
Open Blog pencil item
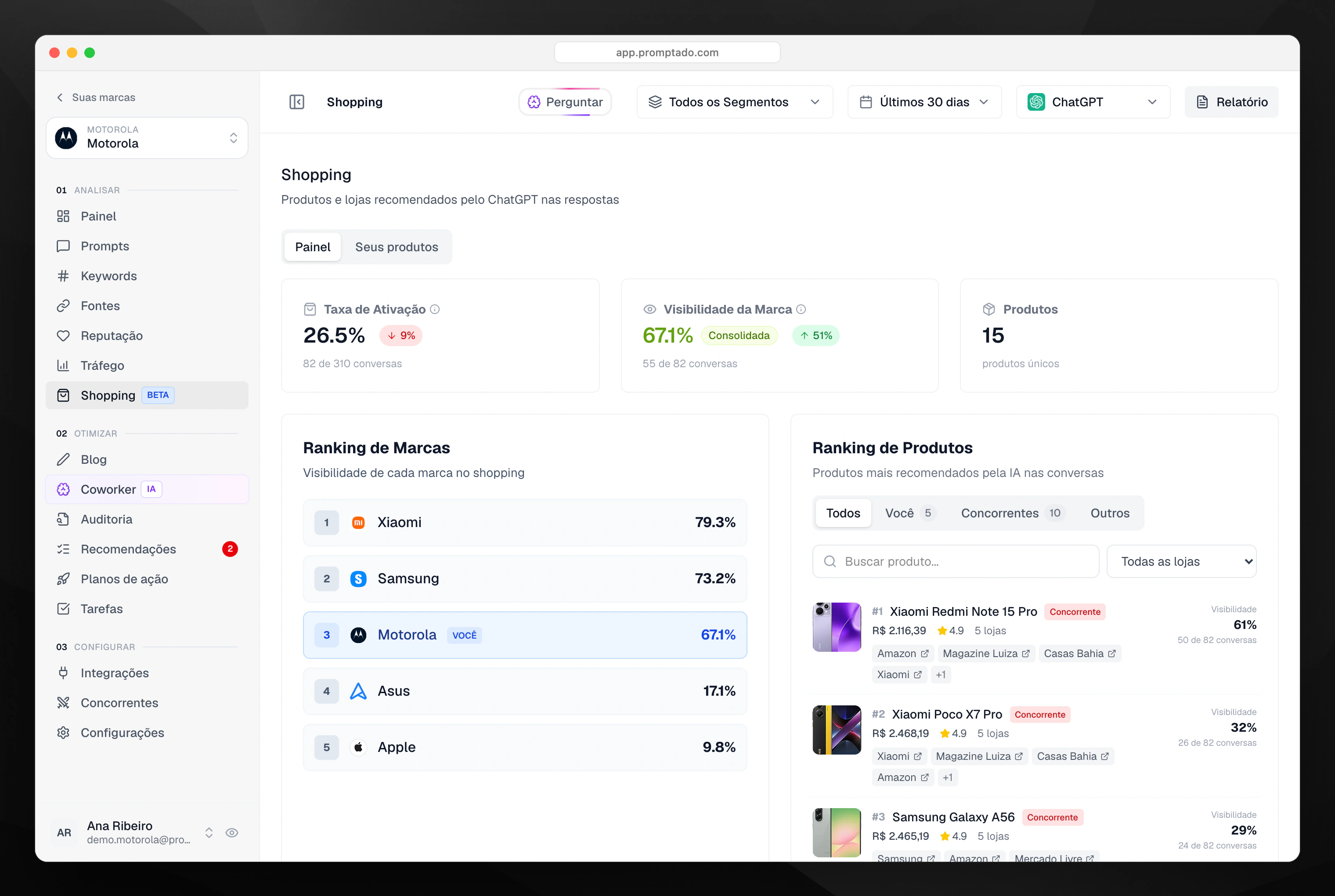click(147, 459)
